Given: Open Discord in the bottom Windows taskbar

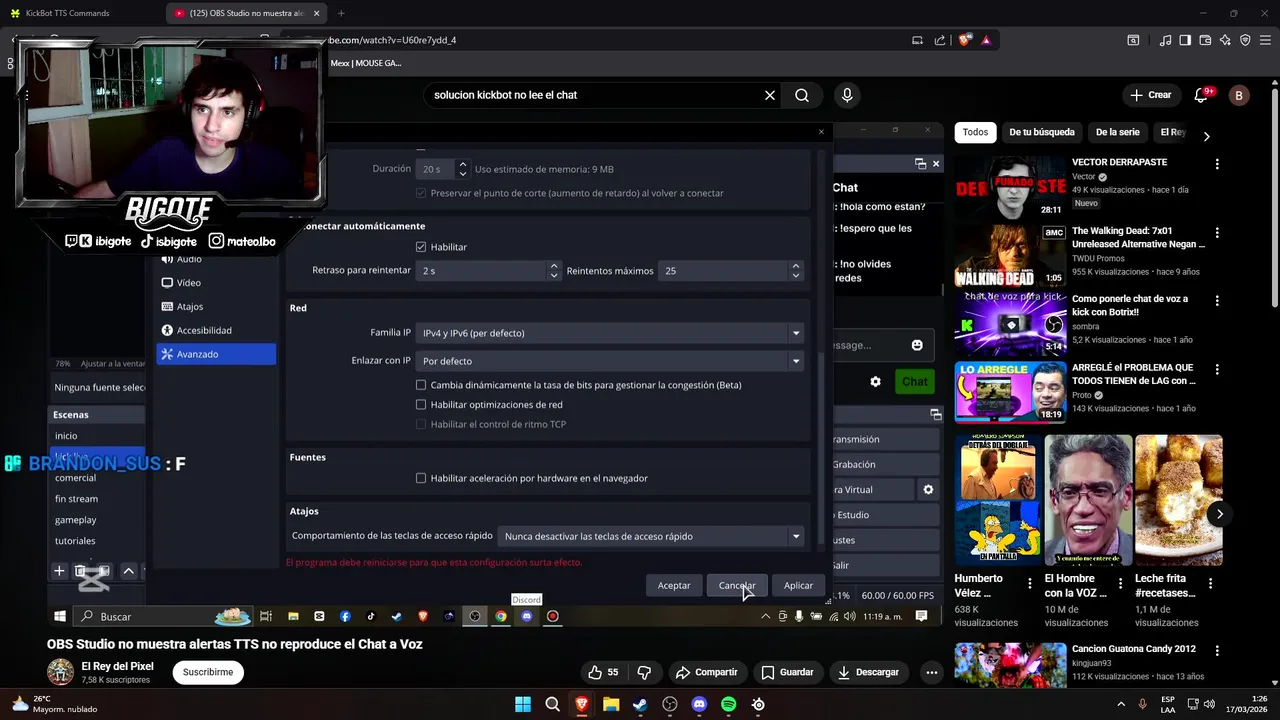Looking at the screenshot, I should click(699, 704).
